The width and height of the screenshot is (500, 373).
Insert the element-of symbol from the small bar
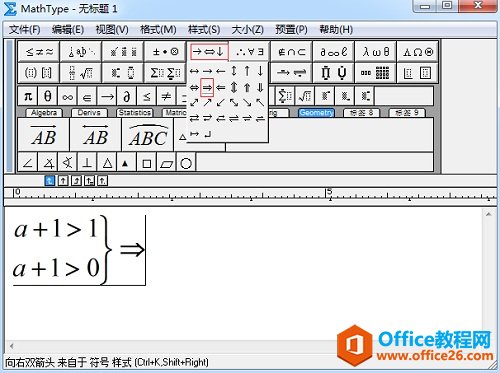(x=87, y=97)
